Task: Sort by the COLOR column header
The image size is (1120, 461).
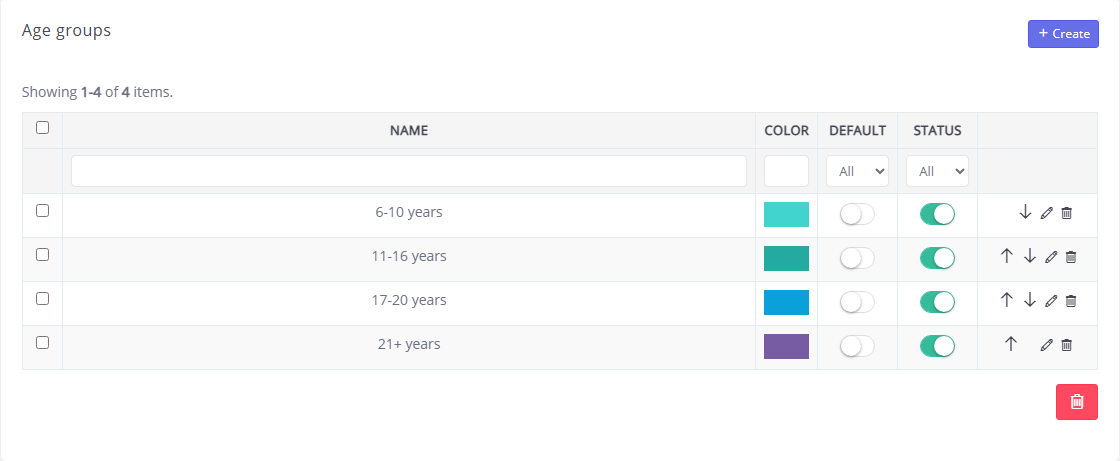Action: click(786, 131)
